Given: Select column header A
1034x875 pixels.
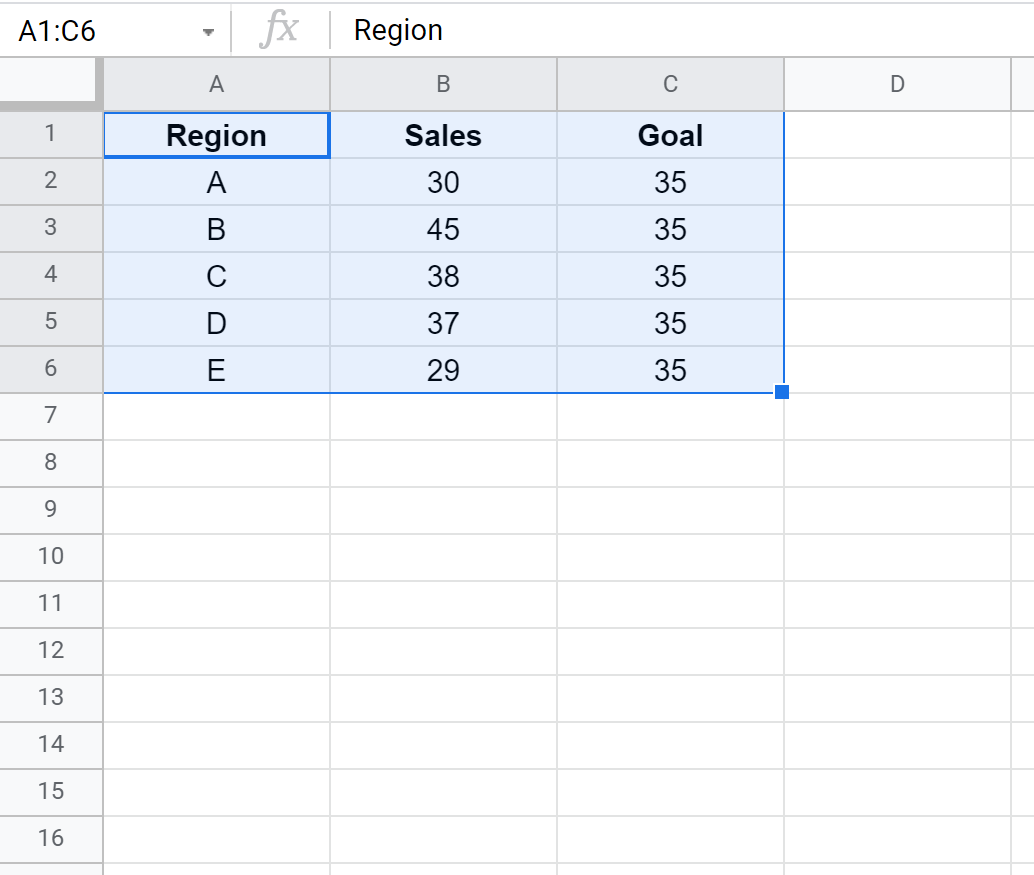Looking at the screenshot, I should 216,83.
